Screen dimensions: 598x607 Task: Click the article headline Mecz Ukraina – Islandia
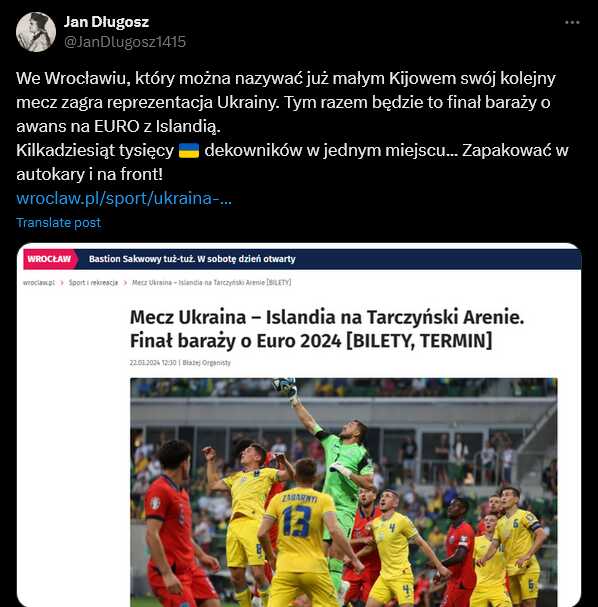(x=327, y=329)
